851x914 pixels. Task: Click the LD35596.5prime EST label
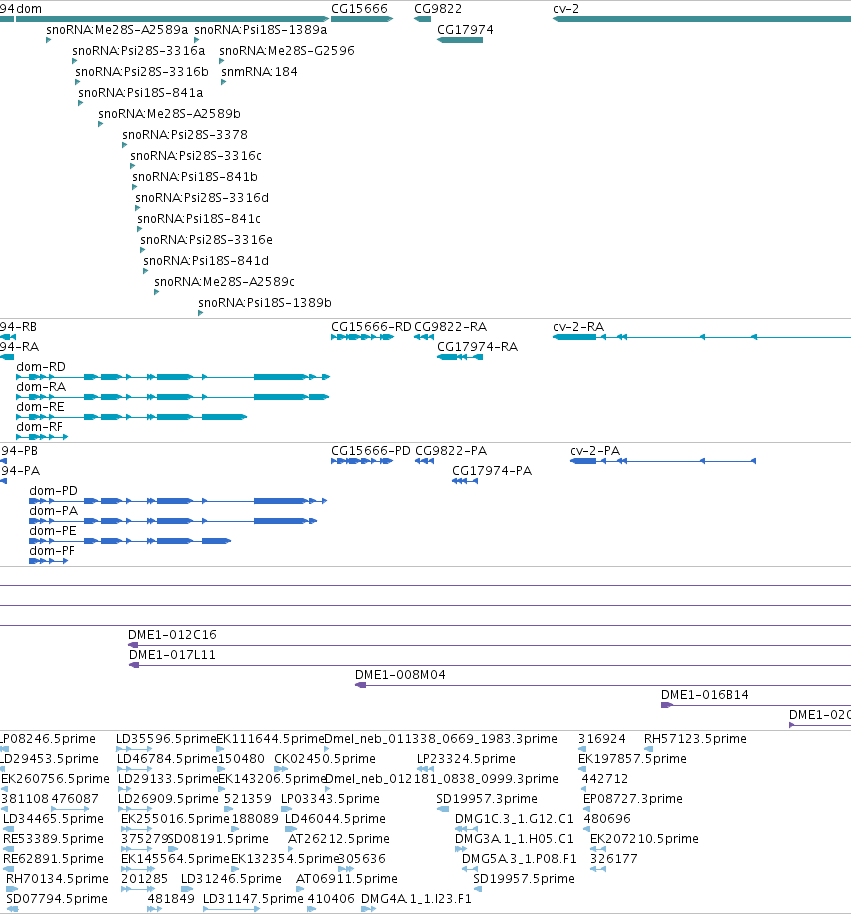pyautogui.click(x=166, y=739)
